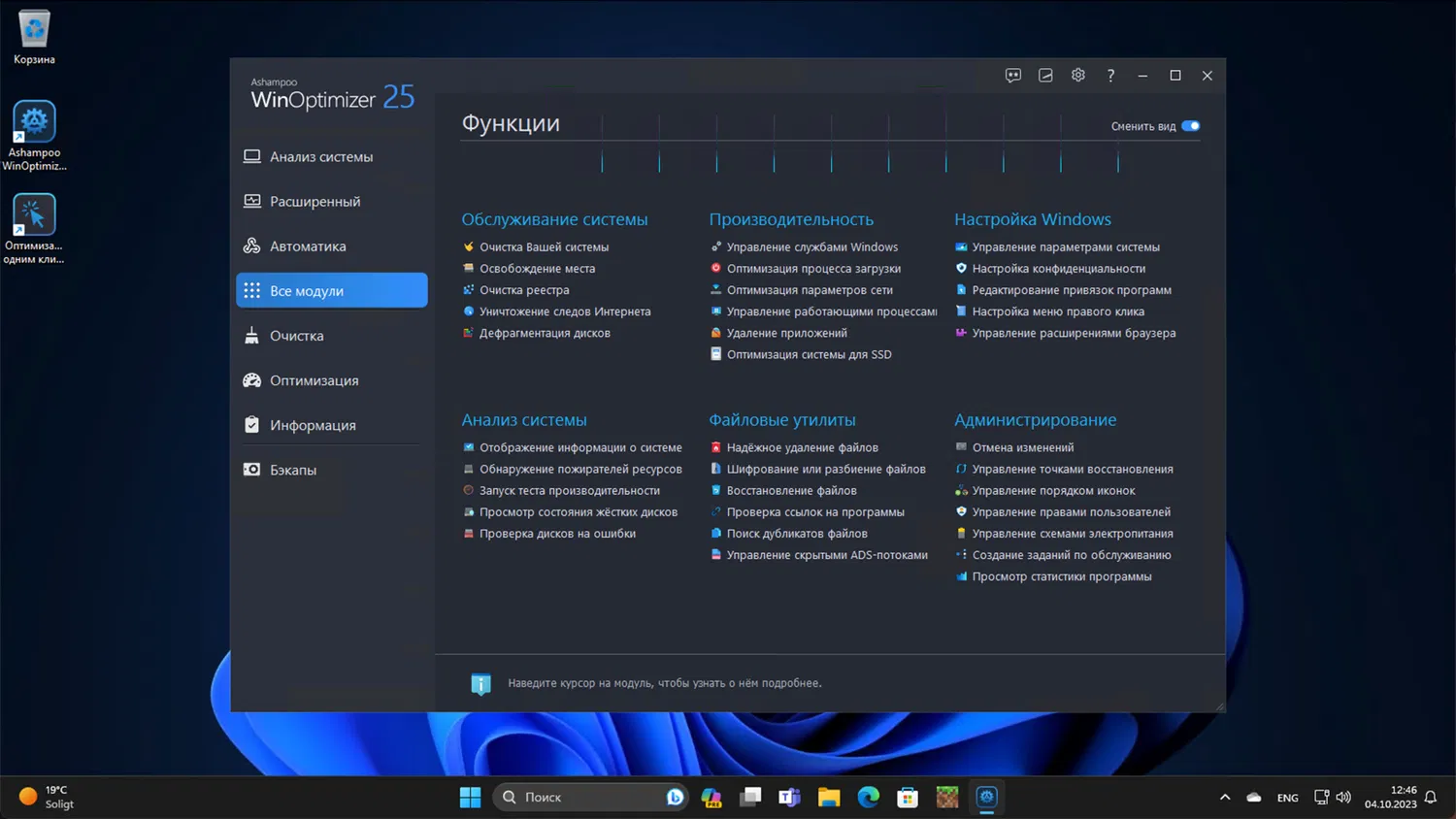
Task: Open 'Уничтожение следов Интернета' module
Action: pyautogui.click(x=565, y=311)
